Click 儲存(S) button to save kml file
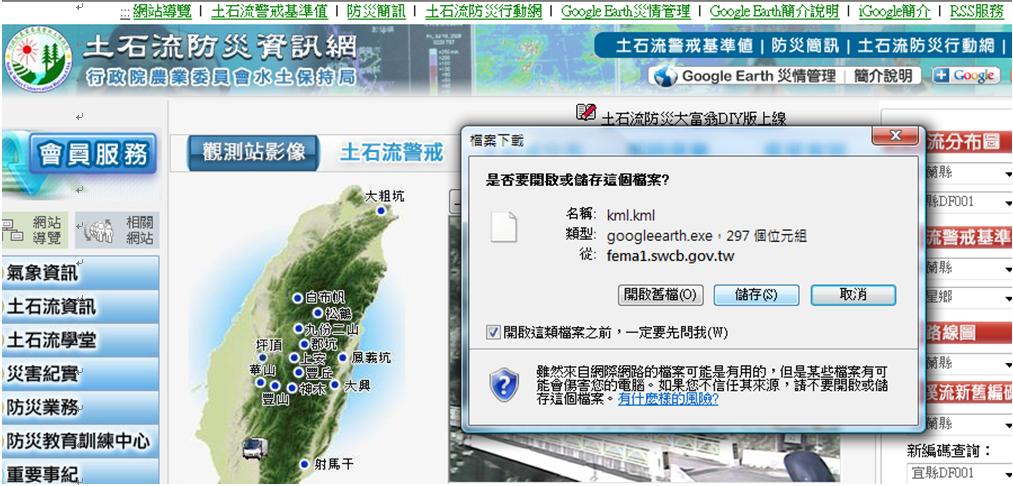1013x486 pixels. 757,295
